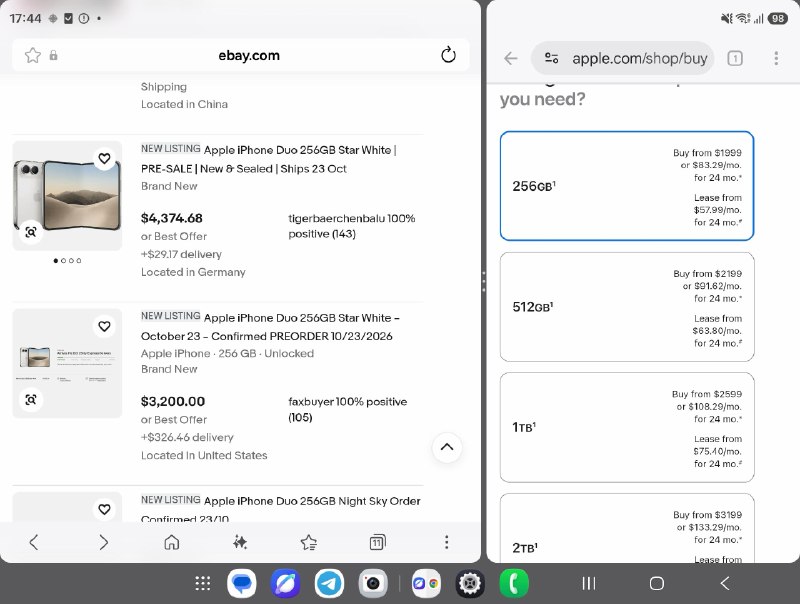The height and width of the screenshot is (604, 800).
Task: Watchlist the $3,200.00 iPhone Duo listing heart
Action: pos(105,326)
